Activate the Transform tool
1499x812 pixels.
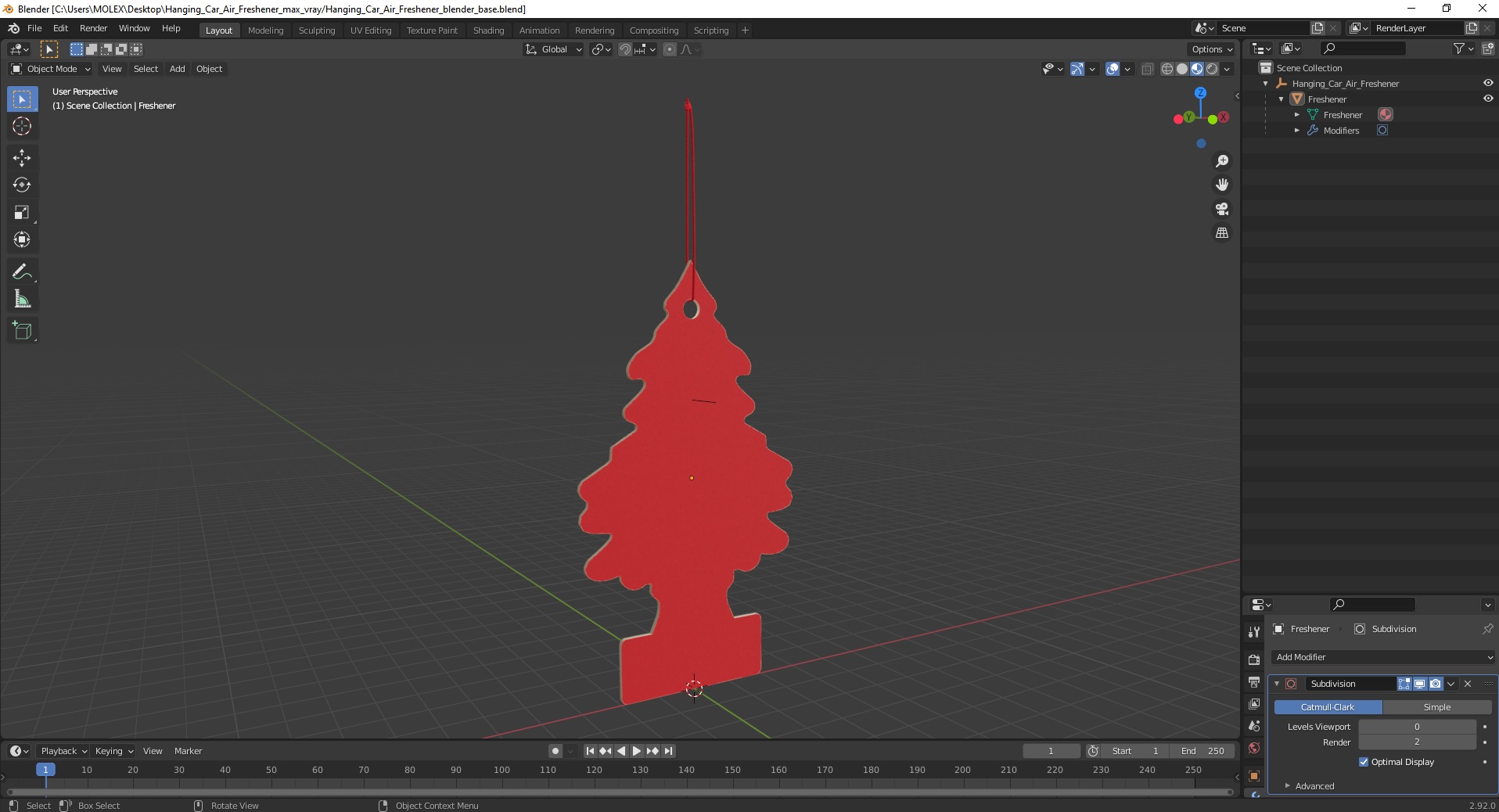(x=22, y=239)
